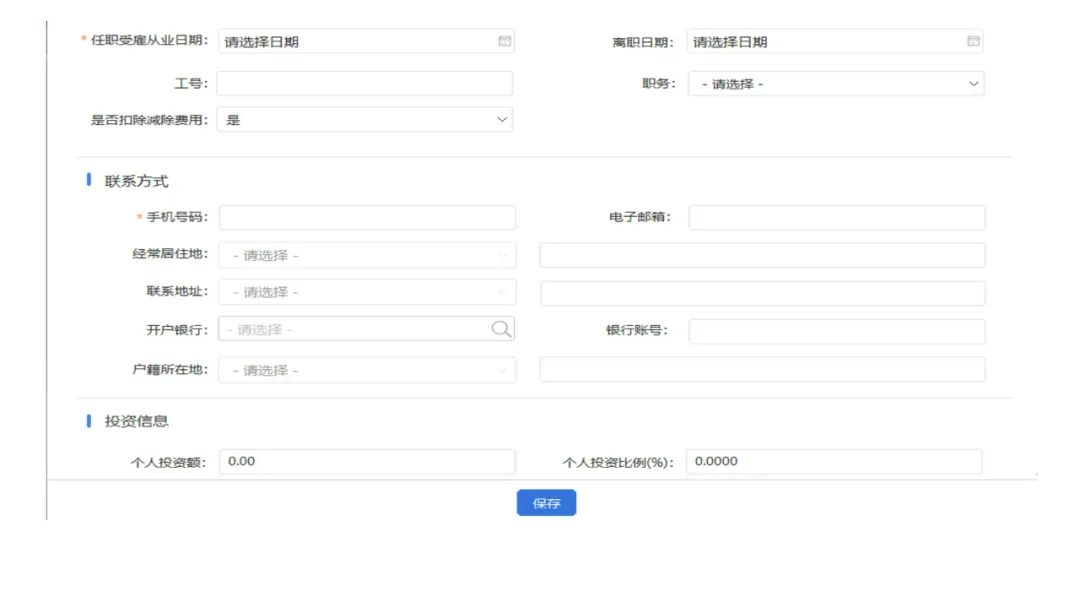
Task: Click the 联系方式 section heading
Action: coord(136,181)
